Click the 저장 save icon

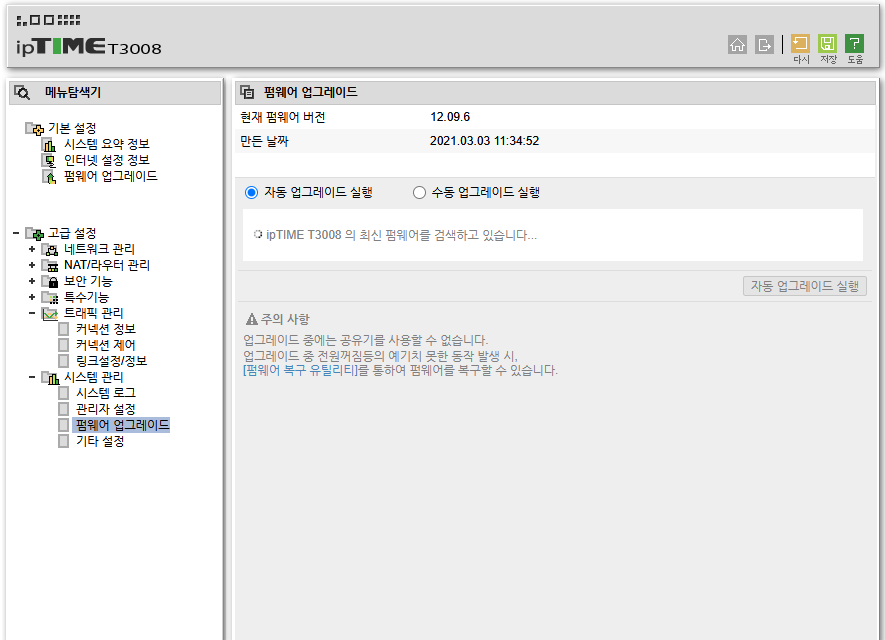pyautogui.click(x=827, y=43)
